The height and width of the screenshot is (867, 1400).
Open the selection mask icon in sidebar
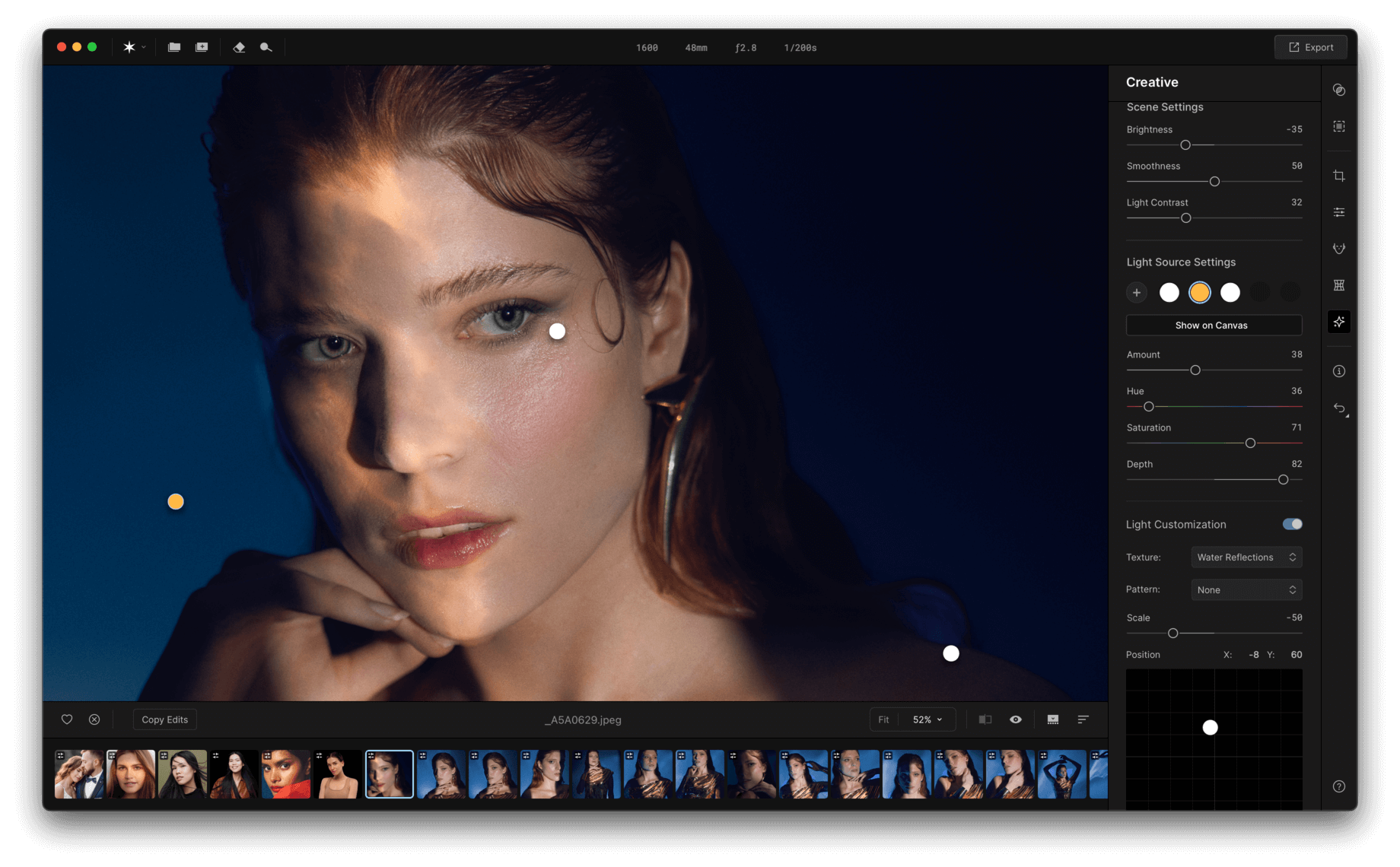(x=1339, y=126)
